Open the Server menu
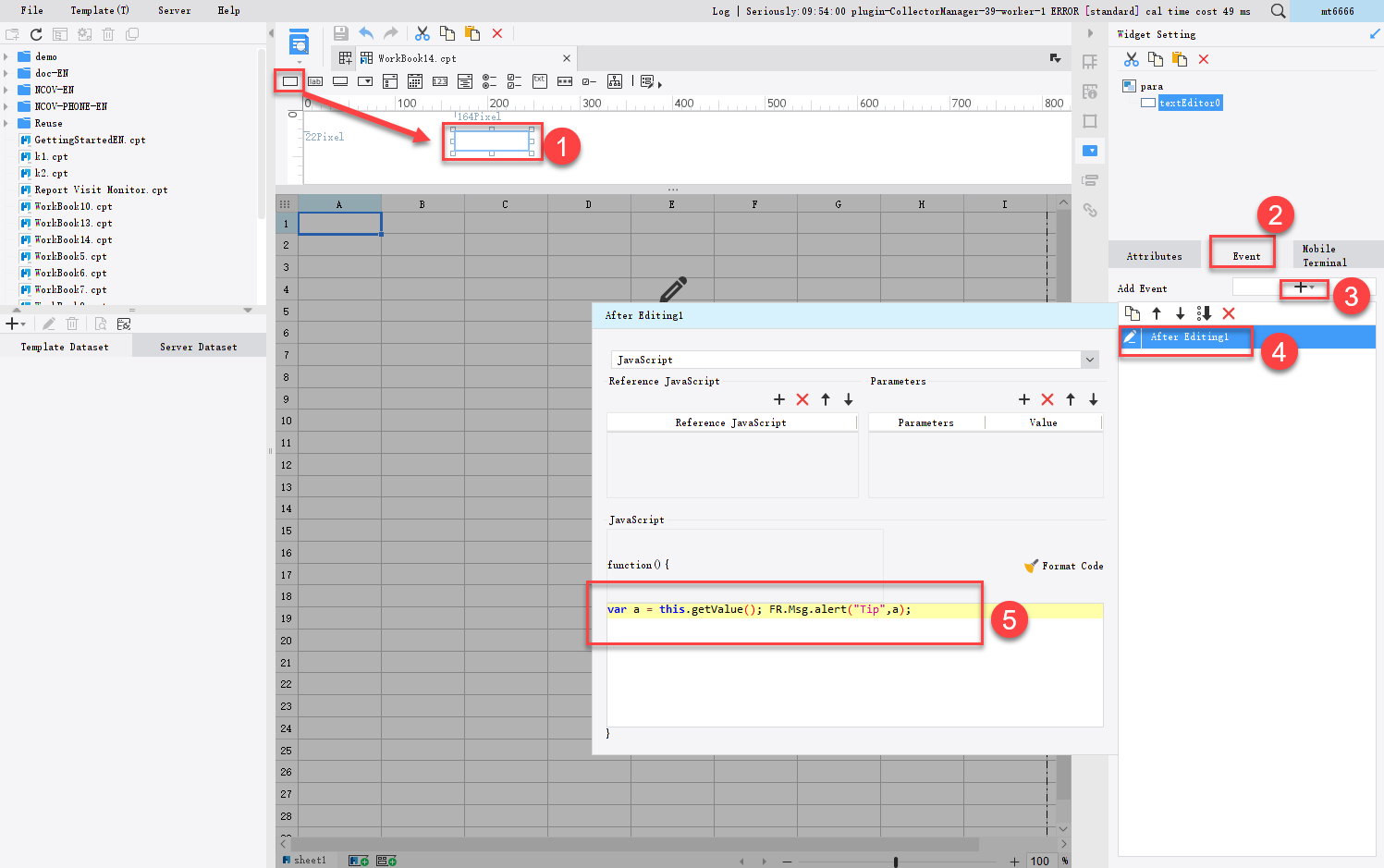This screenshot has width=1384, height=868. tap(175, 10)
